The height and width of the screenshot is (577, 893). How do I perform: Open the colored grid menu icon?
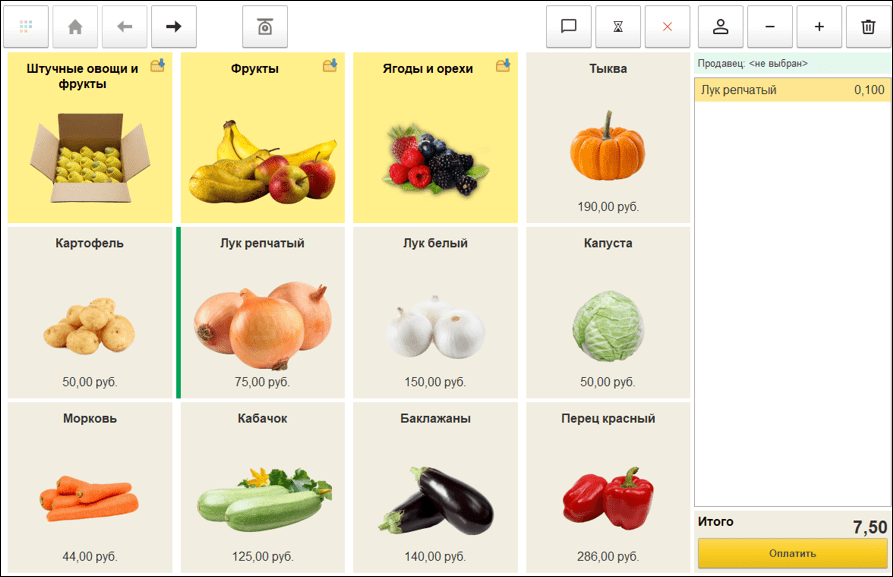(x=26, y=27)
